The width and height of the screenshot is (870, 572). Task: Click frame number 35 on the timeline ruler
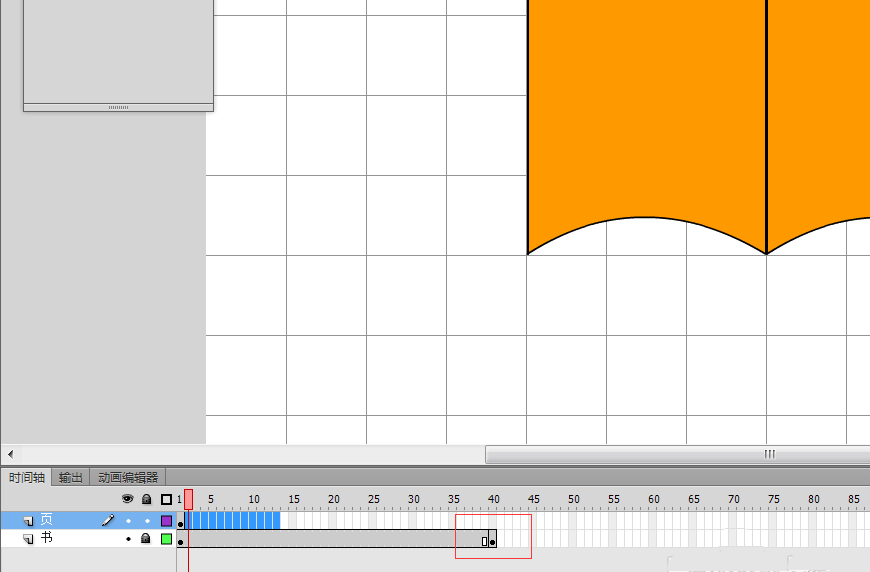click(x=453, y=499)
